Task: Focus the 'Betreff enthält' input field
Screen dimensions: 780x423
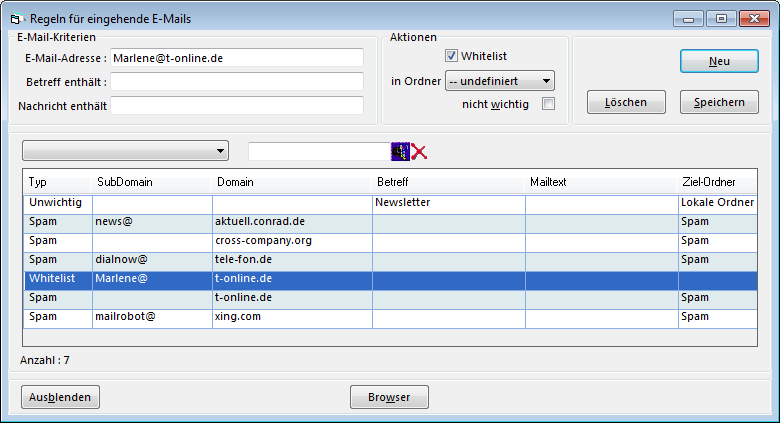Action: click(236, 82)
